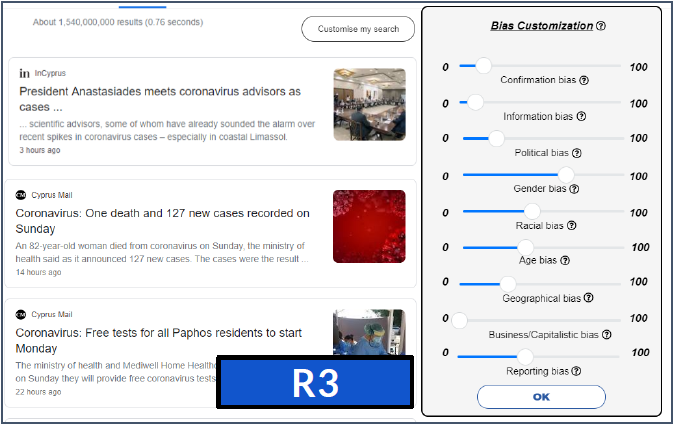The height and width of the screenshot is (426, 674).
Task: Click Cyprus Mail name above Free tests article
Action: pyautogui.click(x=52, y=315)
